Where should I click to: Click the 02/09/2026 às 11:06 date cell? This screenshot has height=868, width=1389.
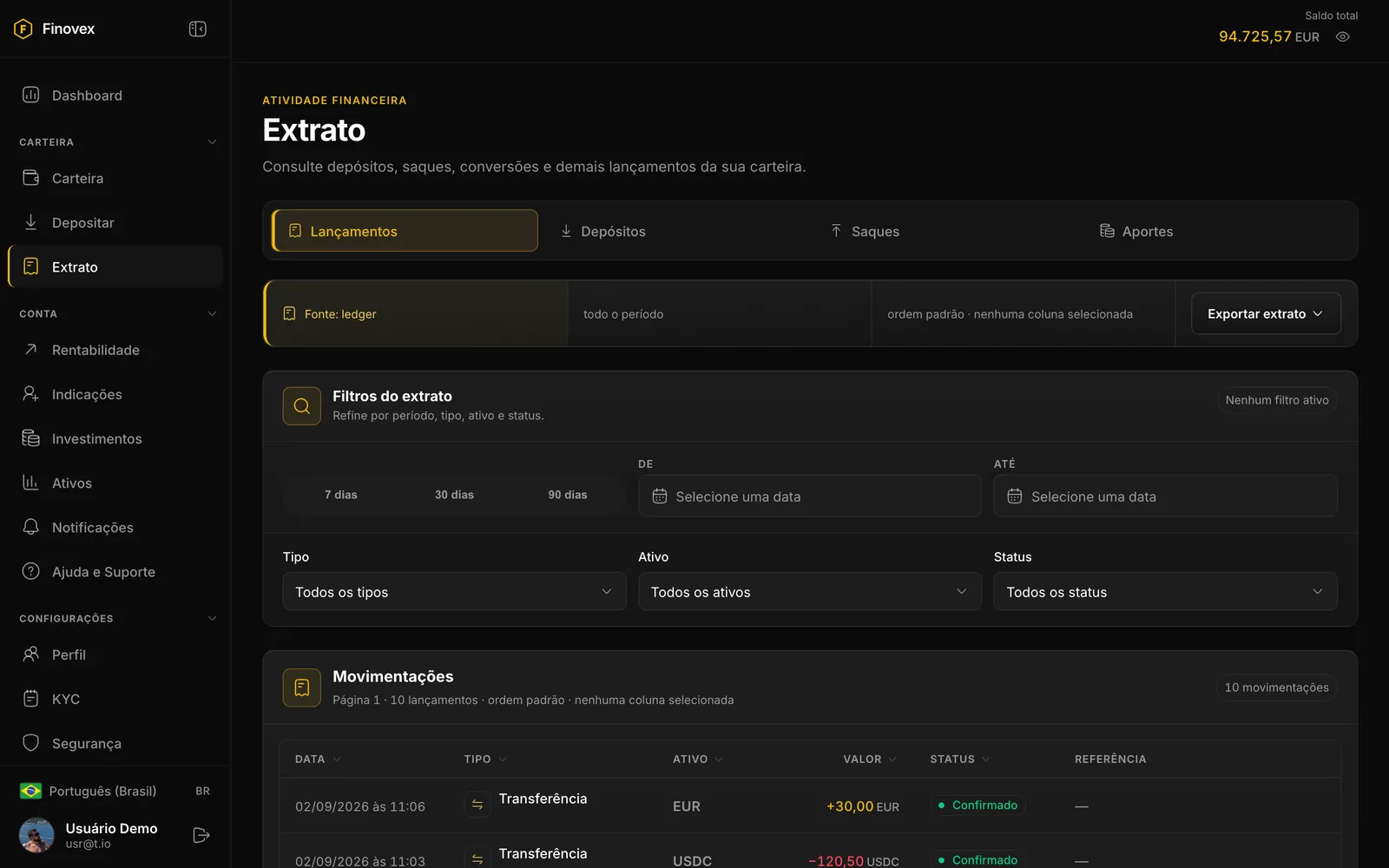(x=360, y=806)
